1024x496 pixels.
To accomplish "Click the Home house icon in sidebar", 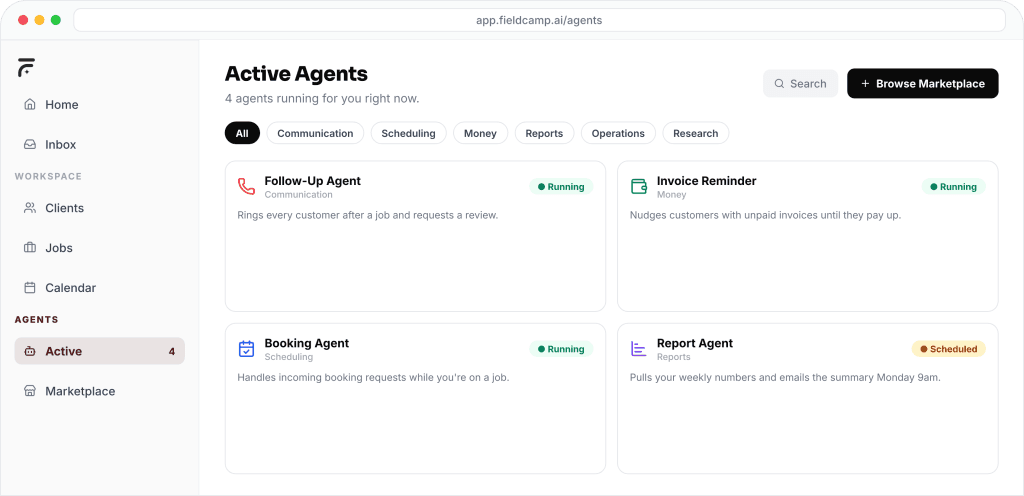I will pos(30,105).
